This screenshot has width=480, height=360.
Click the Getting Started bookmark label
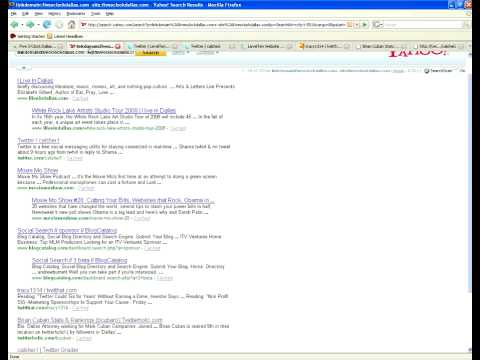point(31,36)
